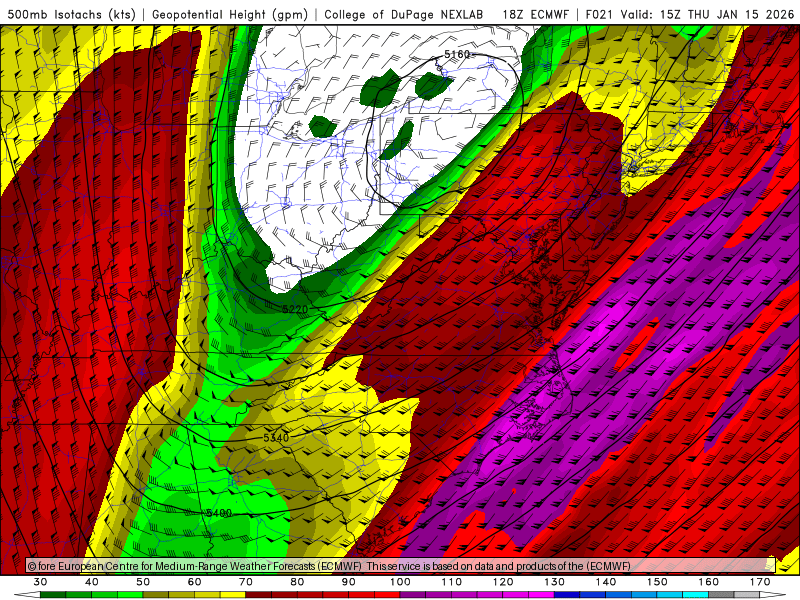Screen dimensions: 800x600
Task: Click the 130 value on the color scale
Action: click(555, 582)
